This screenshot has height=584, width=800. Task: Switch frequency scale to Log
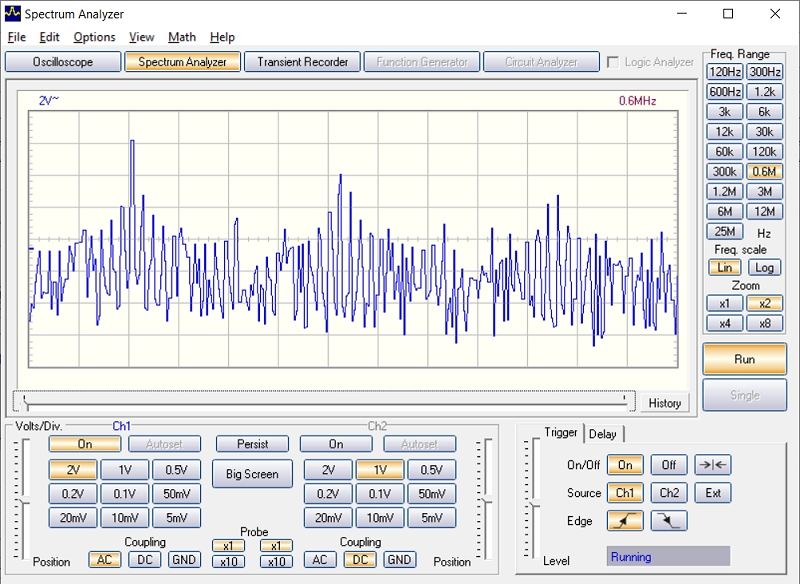764,268
